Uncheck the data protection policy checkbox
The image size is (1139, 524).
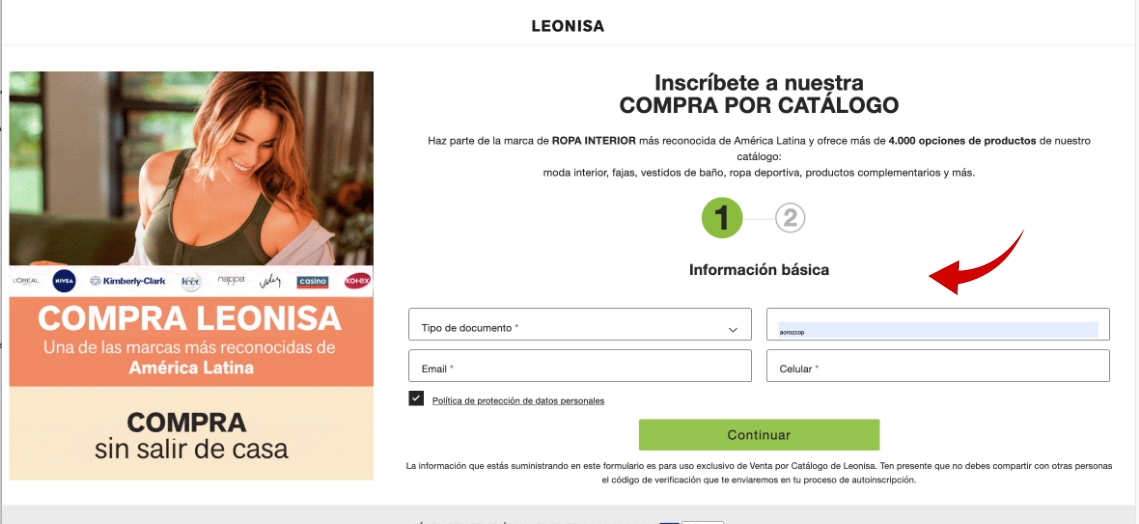[x=416, y=398]
